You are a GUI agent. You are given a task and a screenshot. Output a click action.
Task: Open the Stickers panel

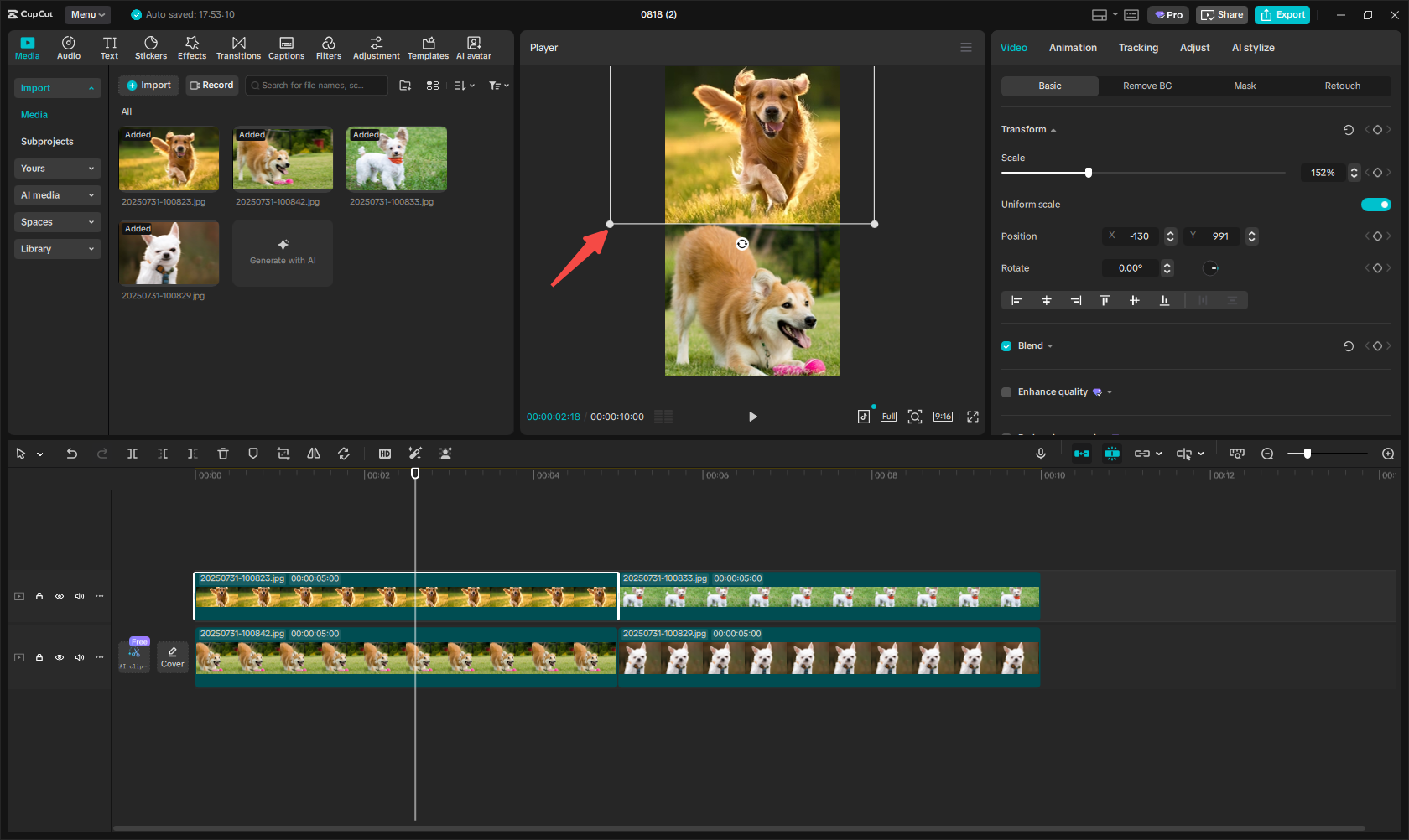(151, 47)
